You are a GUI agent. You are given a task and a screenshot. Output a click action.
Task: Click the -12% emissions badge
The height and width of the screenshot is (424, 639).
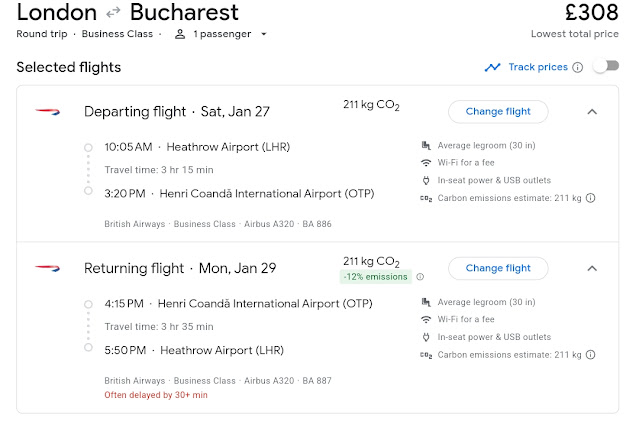point(376,277)
